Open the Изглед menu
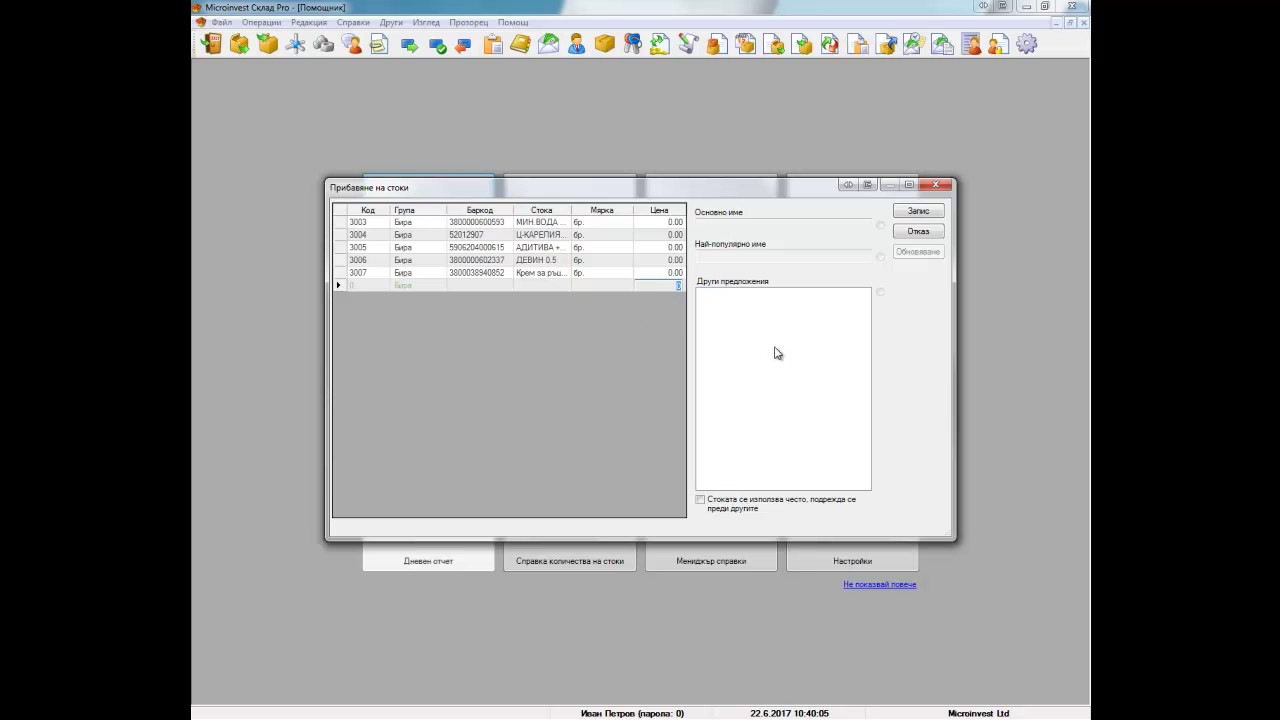Viewport: 1280px width, 720px height. click(x=426, y=22)
